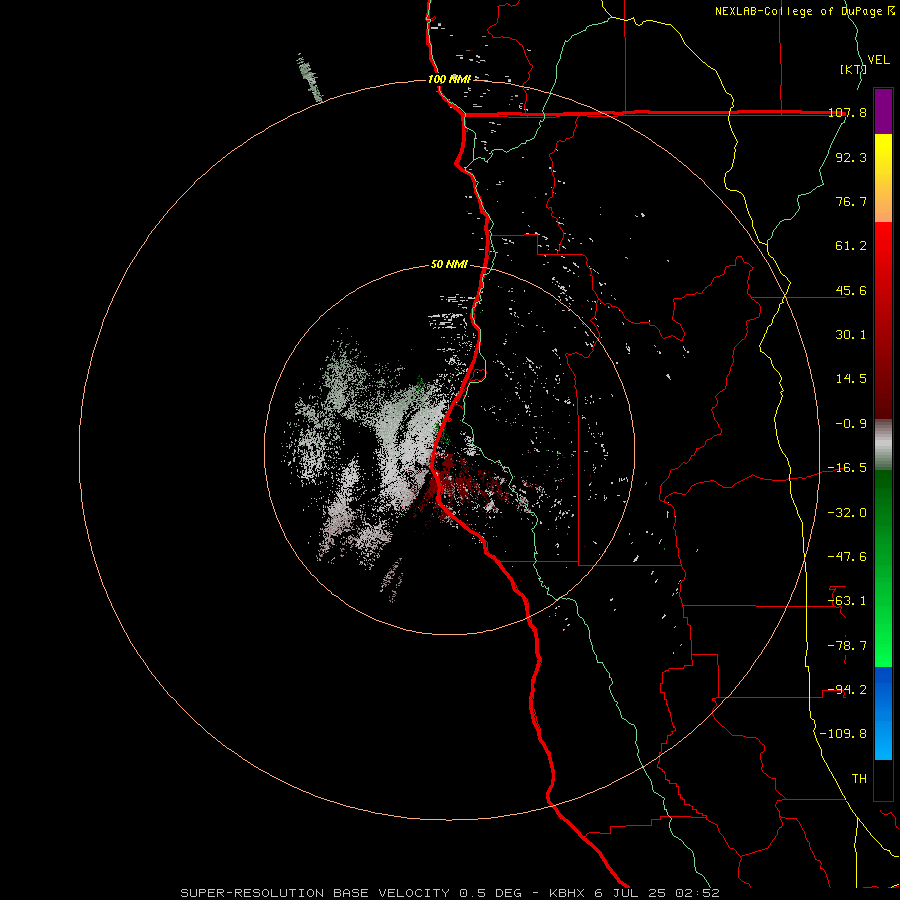Select the -94.2 legend value
Image resolution: width=900 pixels, height=900 pixels.
pyautogui.click(x=847, y=690)
